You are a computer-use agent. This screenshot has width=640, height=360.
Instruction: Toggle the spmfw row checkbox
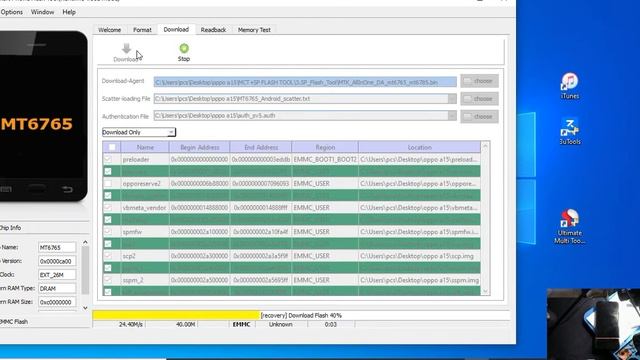[x=108, y=231]
